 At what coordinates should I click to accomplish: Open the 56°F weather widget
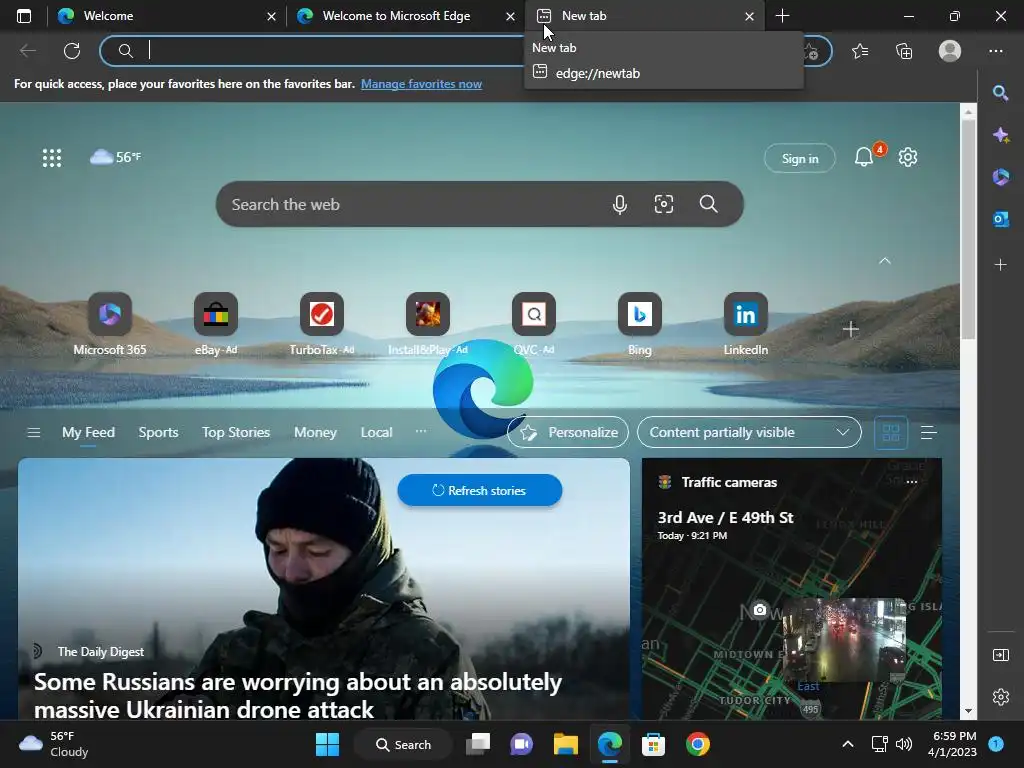pos(116,157)
